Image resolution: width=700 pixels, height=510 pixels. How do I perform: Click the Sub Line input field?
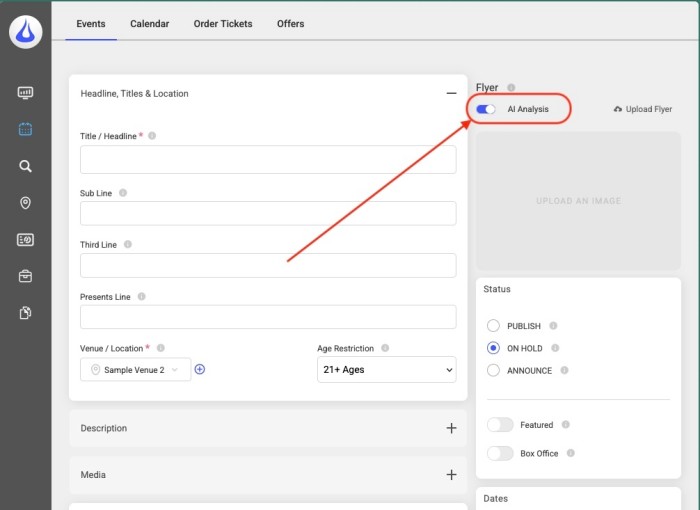[268, 213]
